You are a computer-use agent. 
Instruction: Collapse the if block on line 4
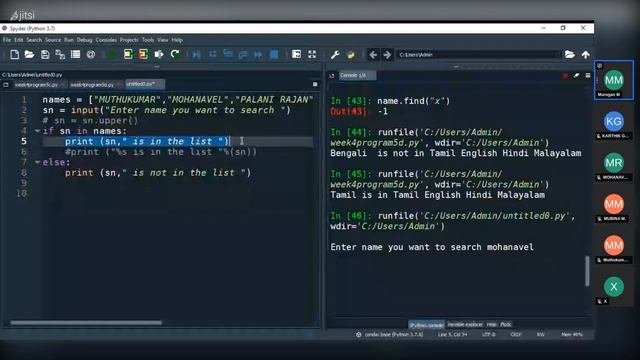click(37, 131)
